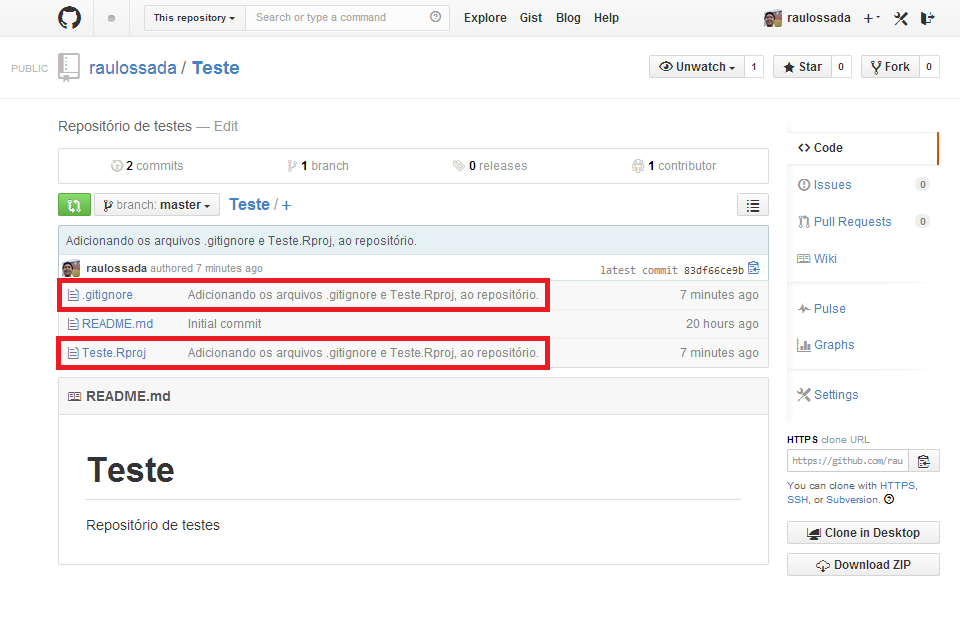Open the Help page

[606, 18]
